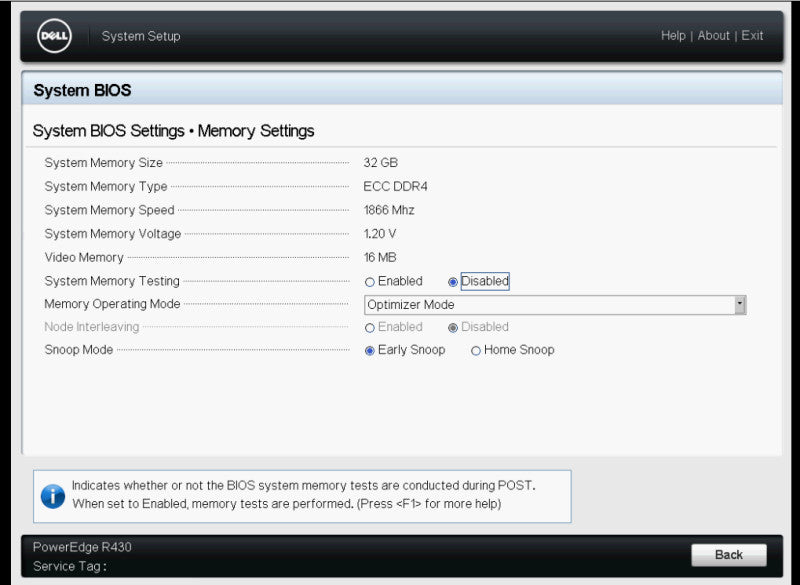Click the System Setup title text
This screenshot has width=800, height=585.
pyautogui.click(x=141, y=36)
